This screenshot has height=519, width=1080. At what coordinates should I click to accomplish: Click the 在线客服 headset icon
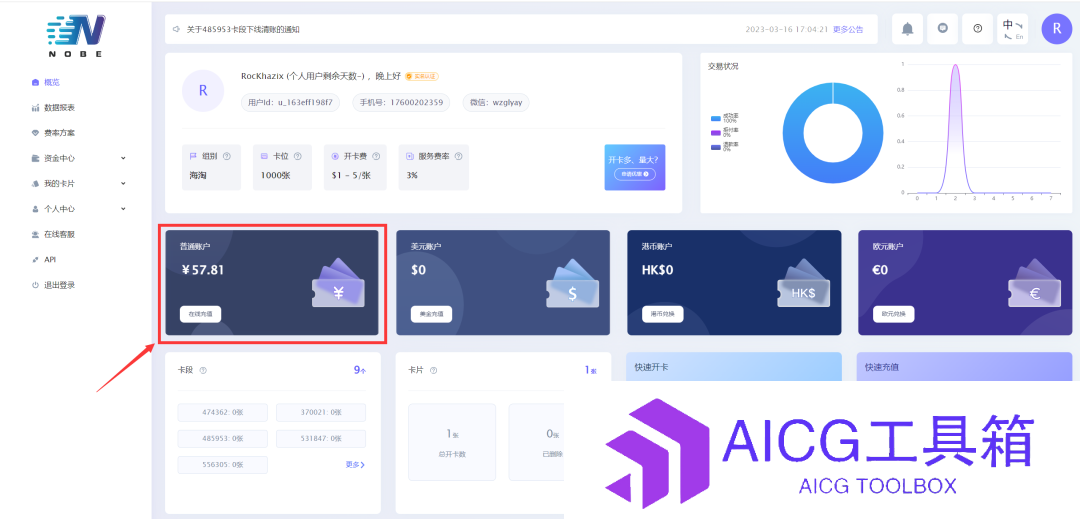tap(35, 234)
